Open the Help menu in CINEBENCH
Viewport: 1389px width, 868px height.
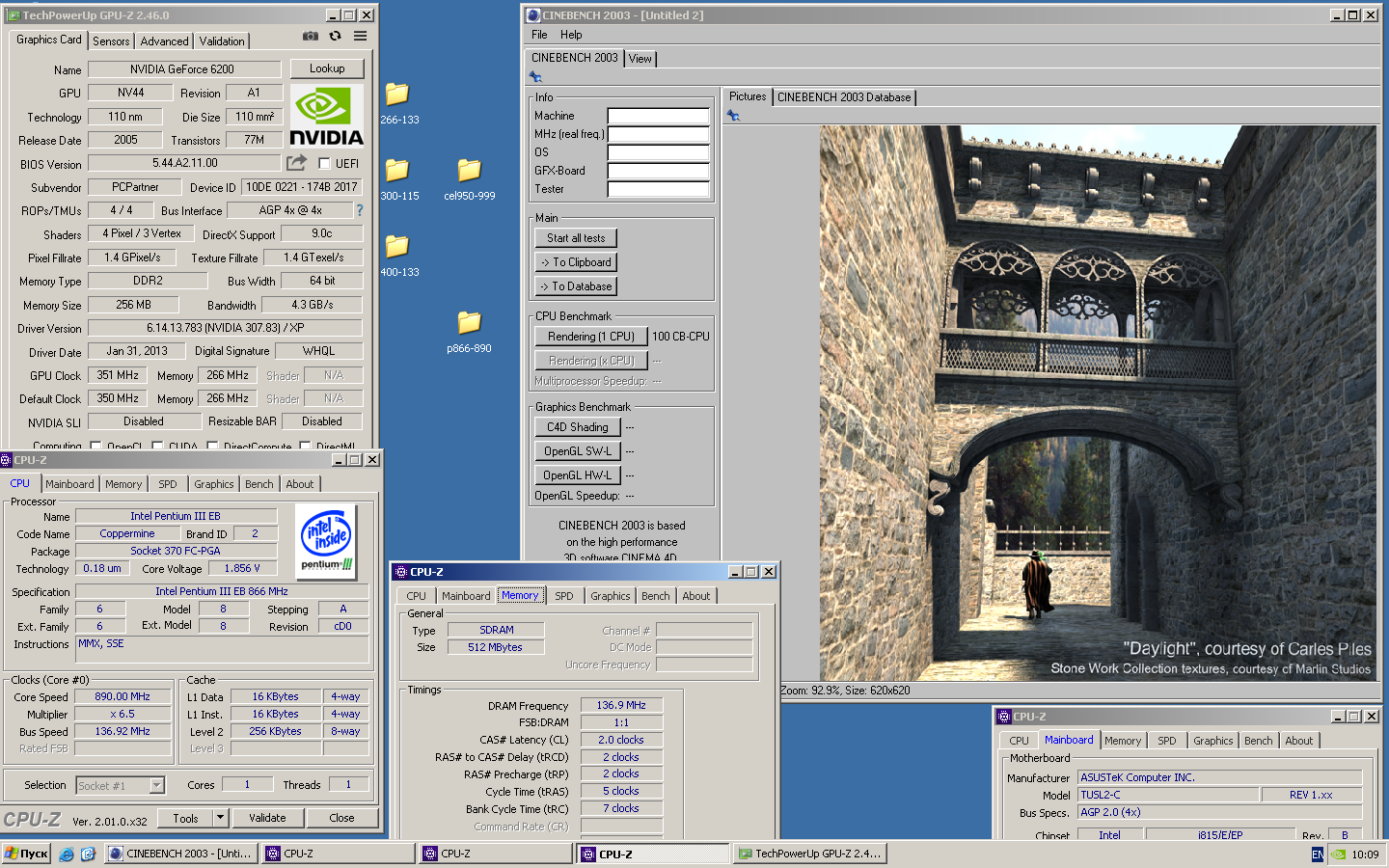coord(571,35)
